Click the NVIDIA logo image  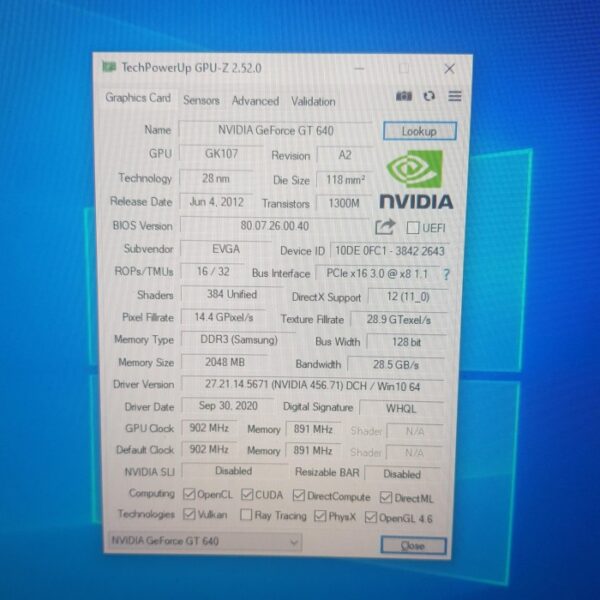coord(416,180)
